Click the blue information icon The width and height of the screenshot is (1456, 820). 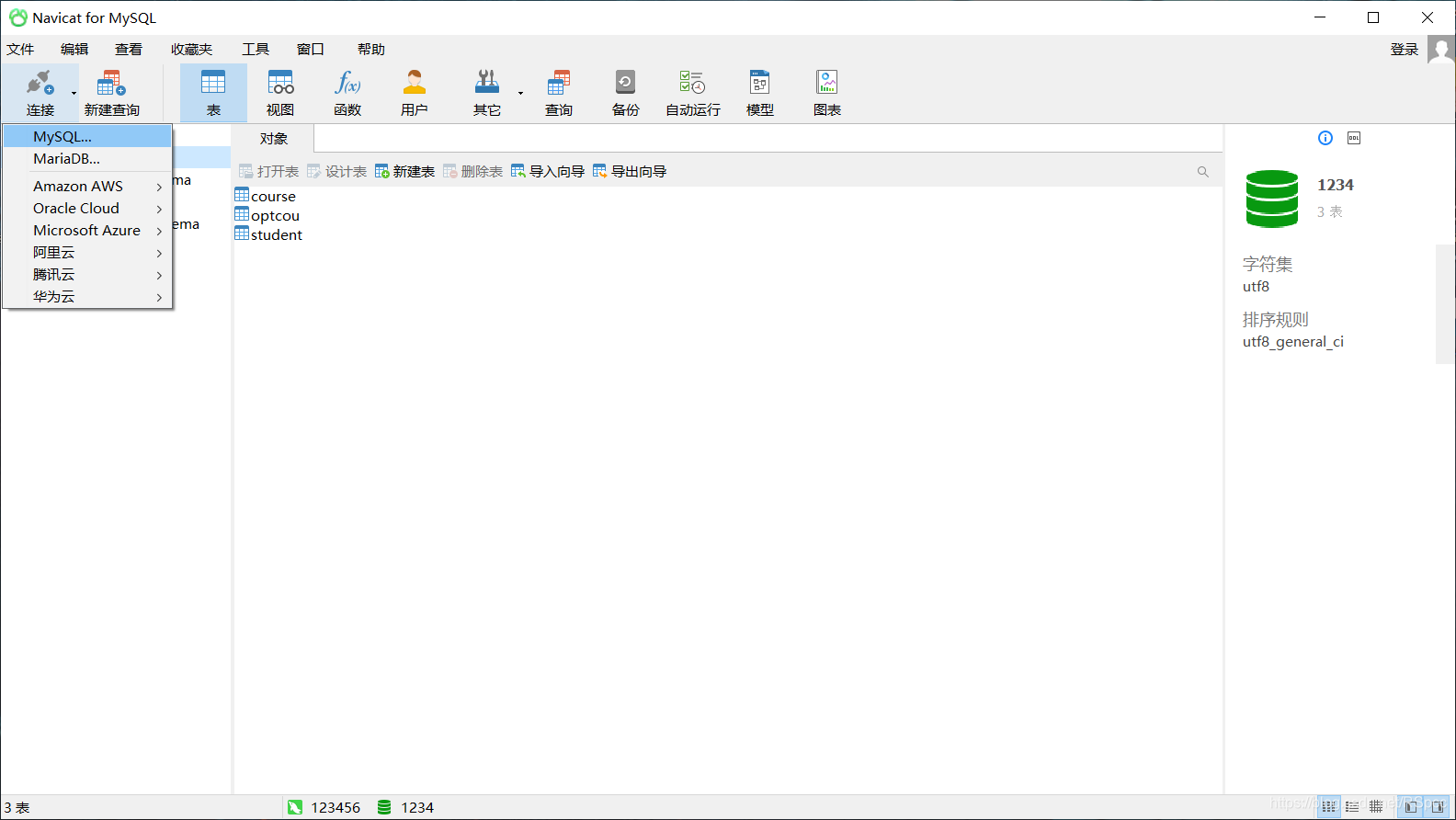click(x=1325, y=138)
